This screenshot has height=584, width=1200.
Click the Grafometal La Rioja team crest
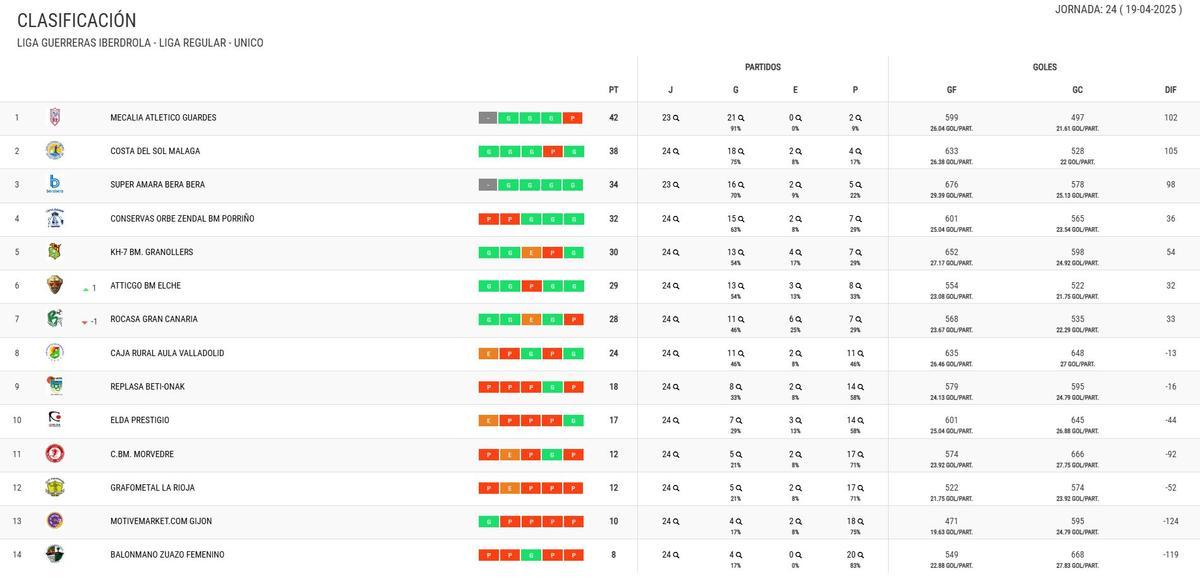55,487
